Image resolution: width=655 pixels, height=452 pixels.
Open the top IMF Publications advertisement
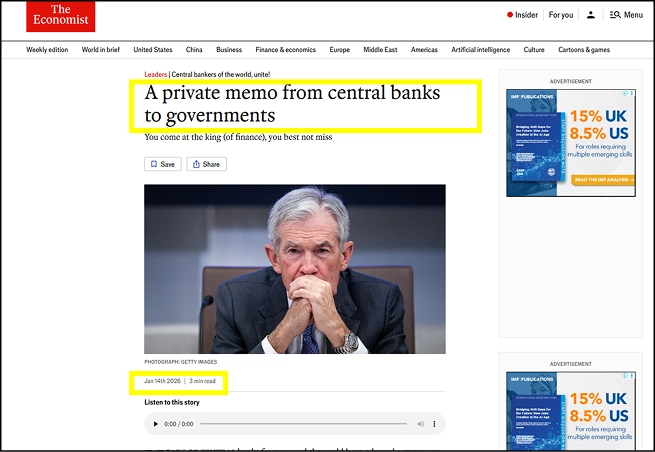pyautogui.click(x=571, y=143)
